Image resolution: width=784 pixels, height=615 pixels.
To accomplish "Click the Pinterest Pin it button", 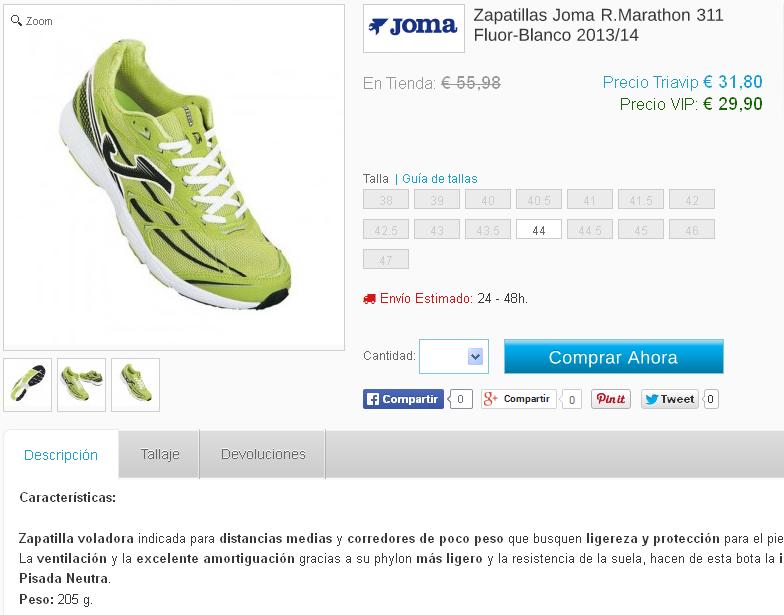I will [x=610, y=399].
